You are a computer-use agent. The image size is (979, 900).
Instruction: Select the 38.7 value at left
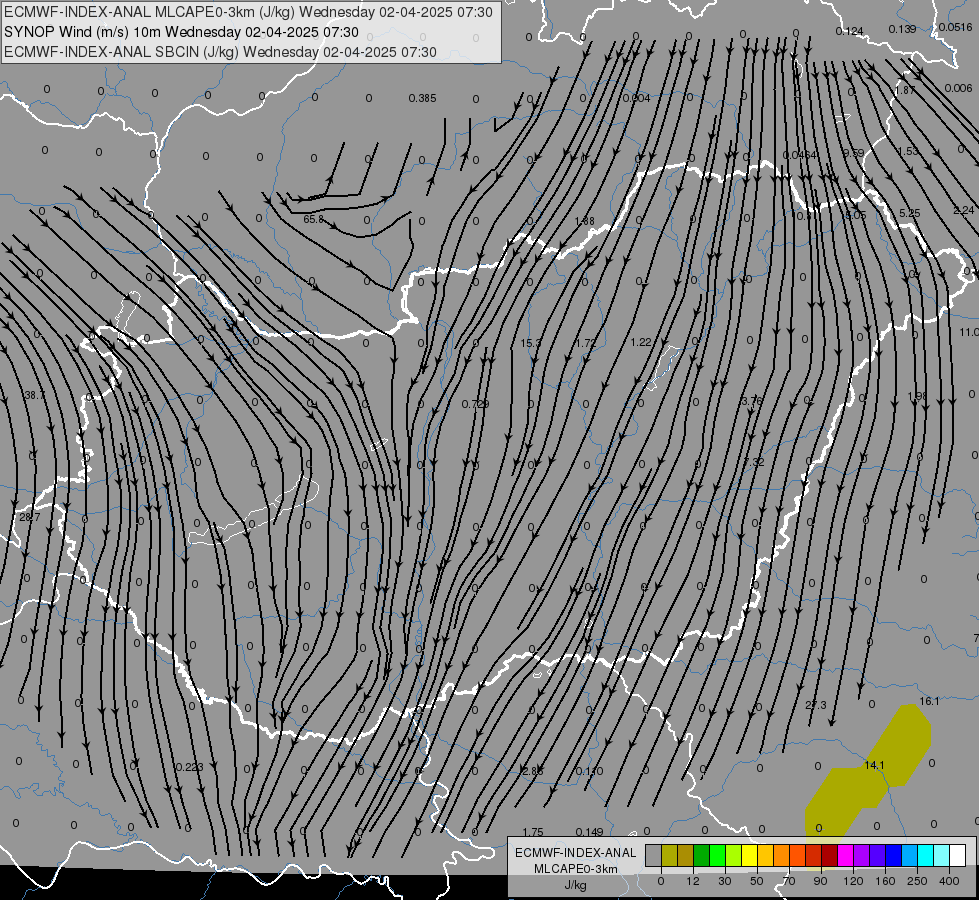[x=34, y=395]
